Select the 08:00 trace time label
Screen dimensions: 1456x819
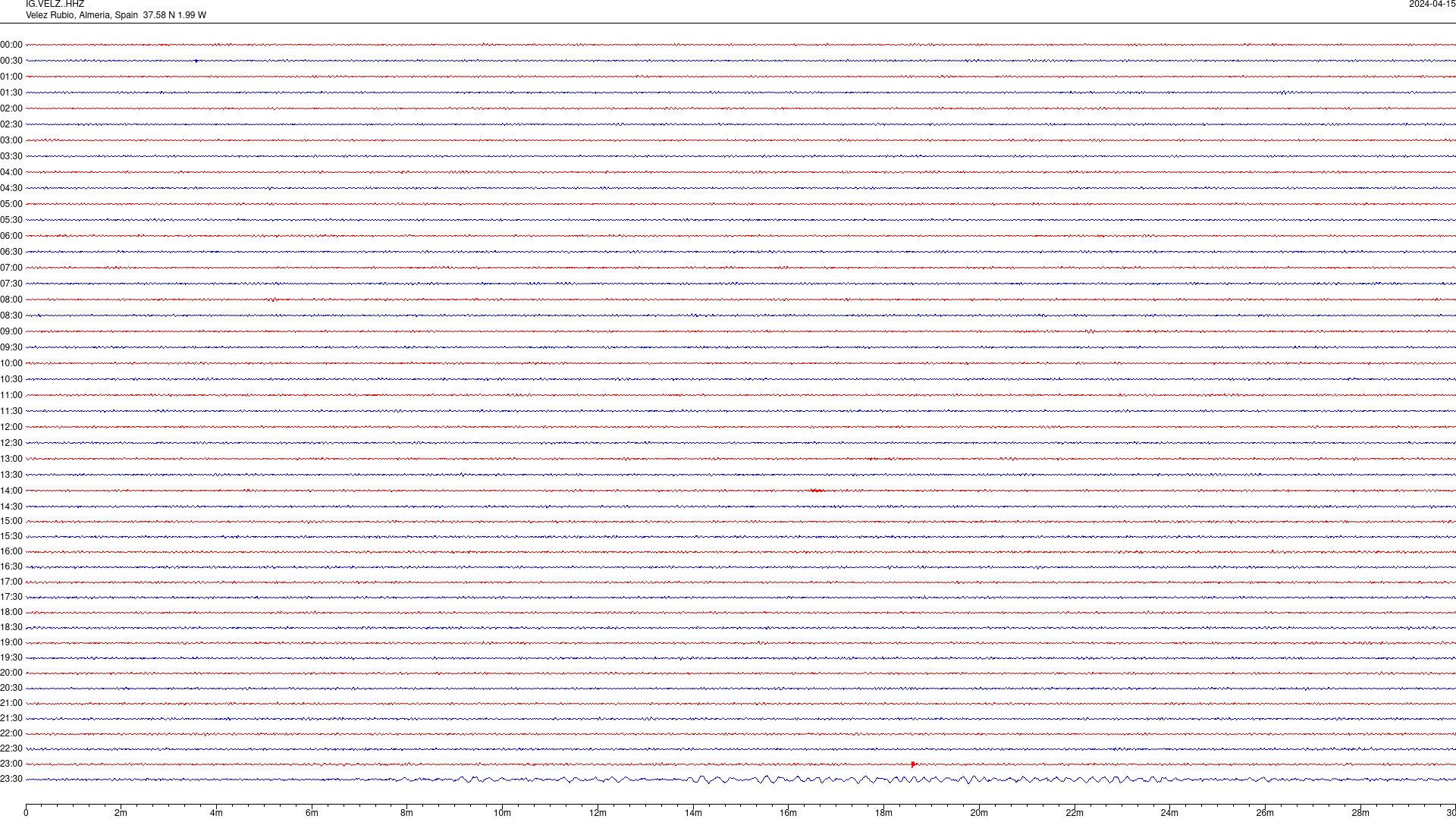click(11, 300)
